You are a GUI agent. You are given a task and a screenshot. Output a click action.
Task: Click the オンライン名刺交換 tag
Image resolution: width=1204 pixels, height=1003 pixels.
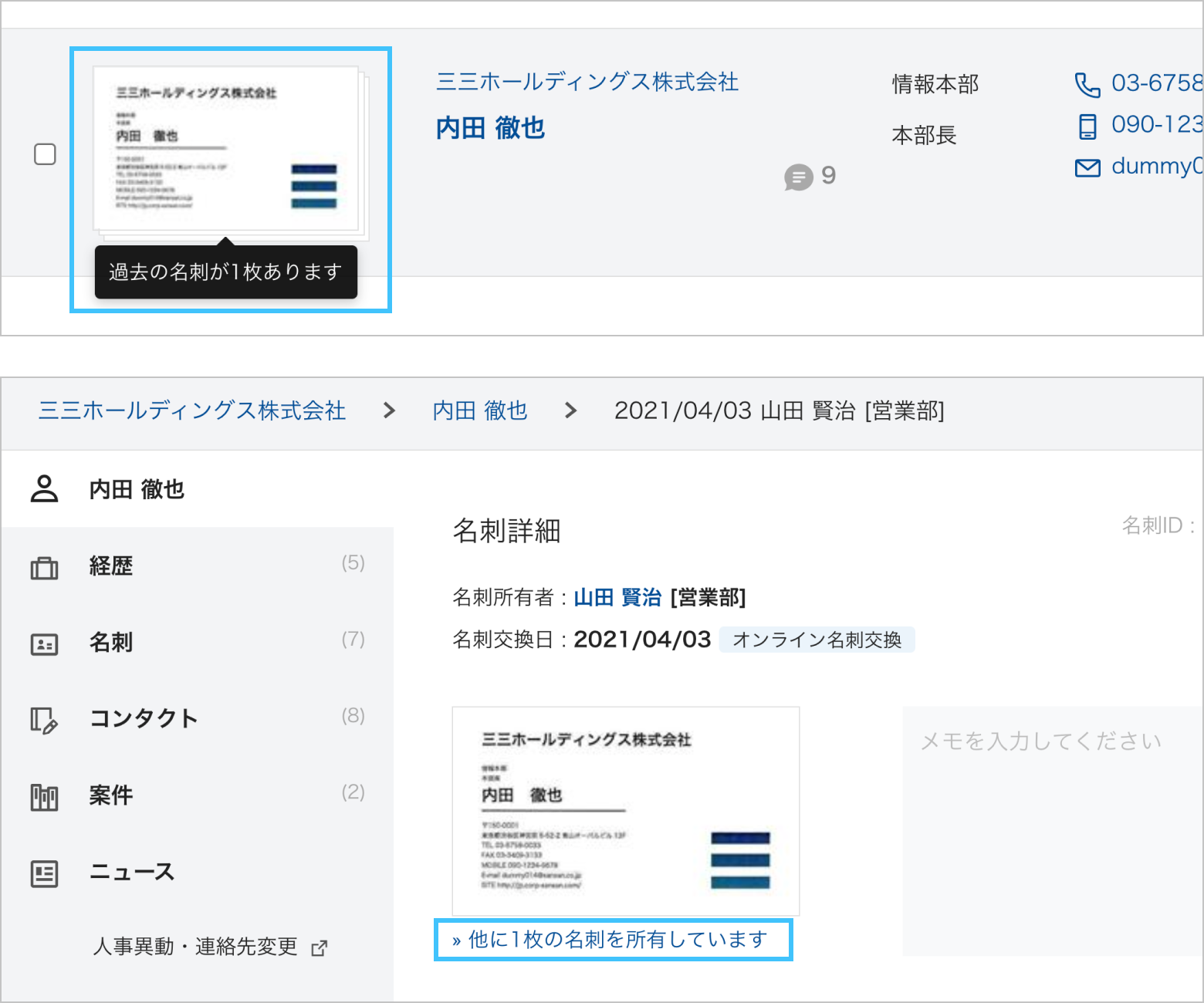[x=817, y=640]
